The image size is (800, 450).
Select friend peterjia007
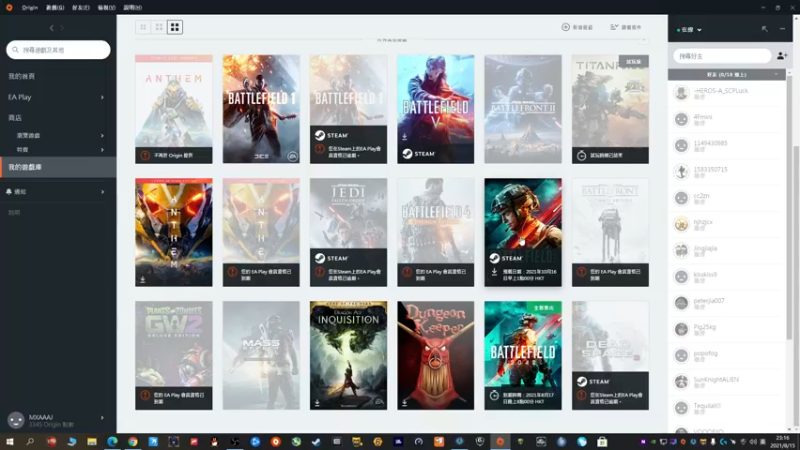pos(726,303)
